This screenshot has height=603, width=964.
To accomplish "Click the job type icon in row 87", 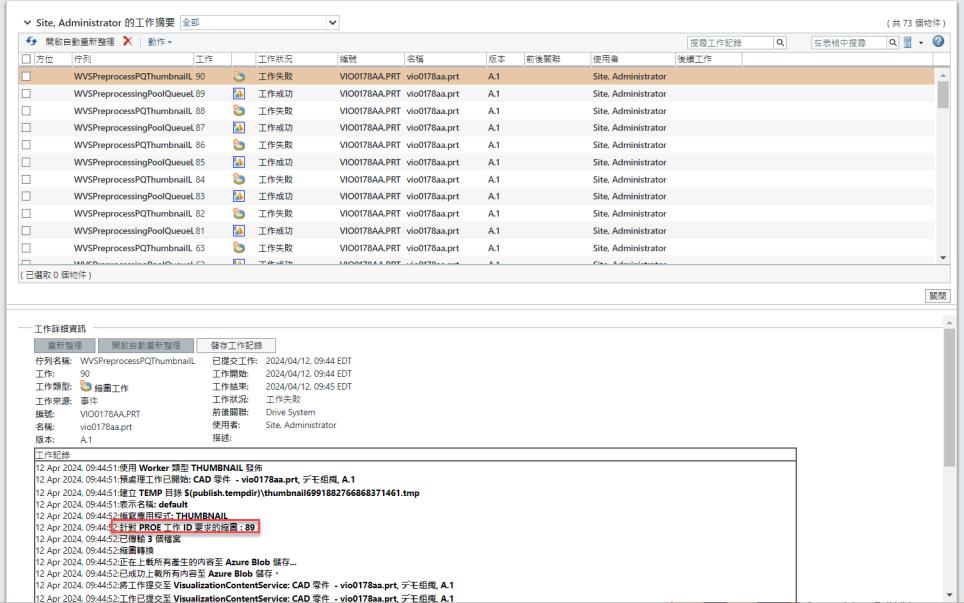I will (x=239, y=127).
